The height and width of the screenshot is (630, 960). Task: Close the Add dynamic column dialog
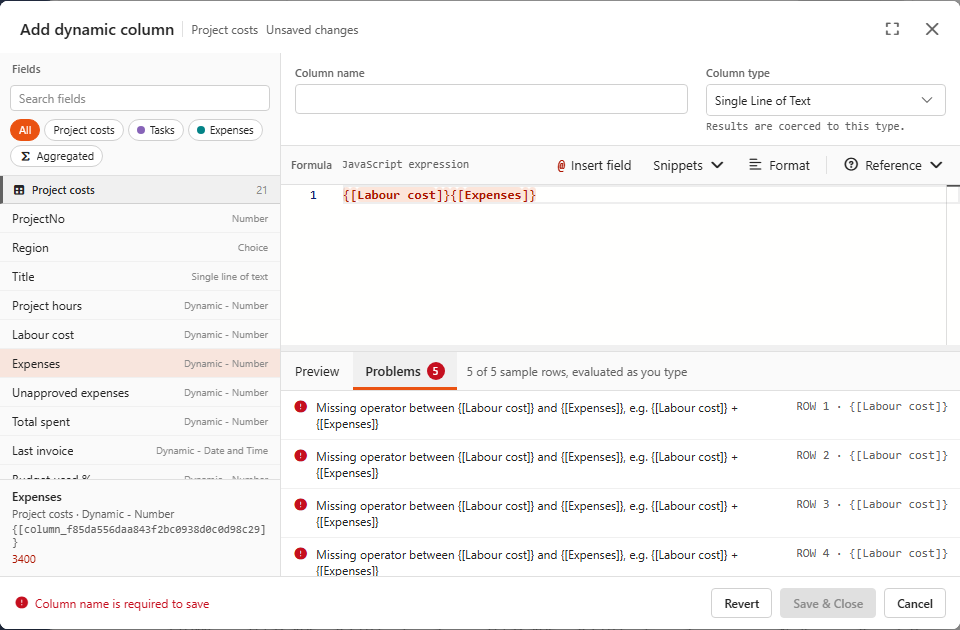[x=932, y=29]
